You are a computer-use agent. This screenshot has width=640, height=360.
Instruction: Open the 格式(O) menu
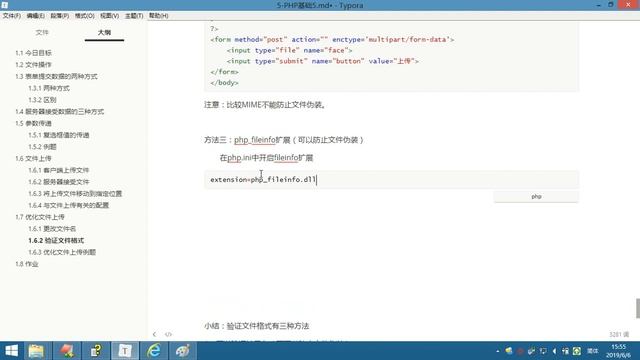84,16
